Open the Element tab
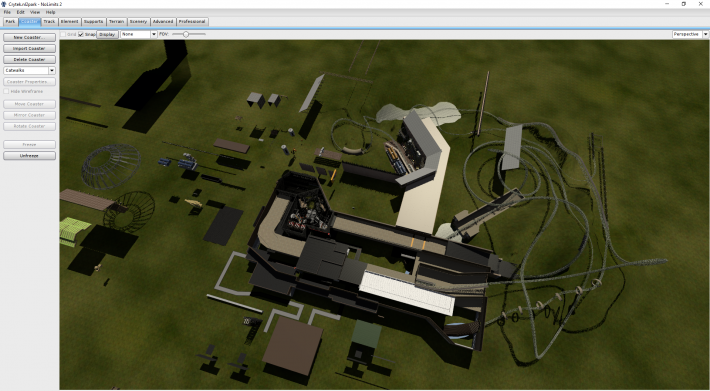 pyautogui.click(x=69, y=21)
